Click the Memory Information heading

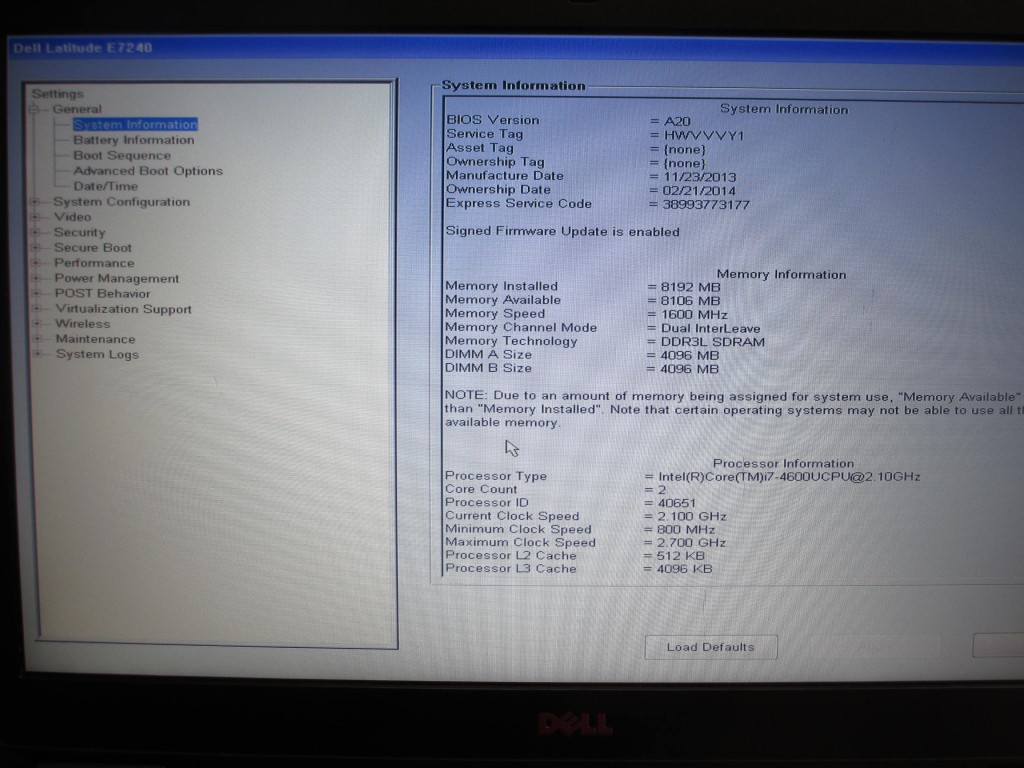(781, 275)
